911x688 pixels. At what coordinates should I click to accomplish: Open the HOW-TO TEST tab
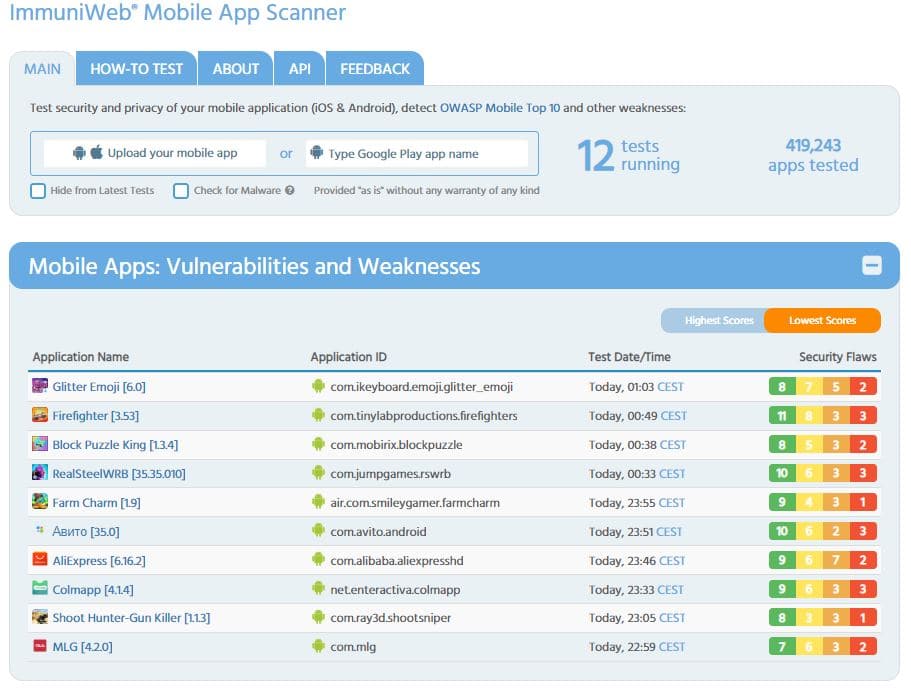tap(136, 69)
